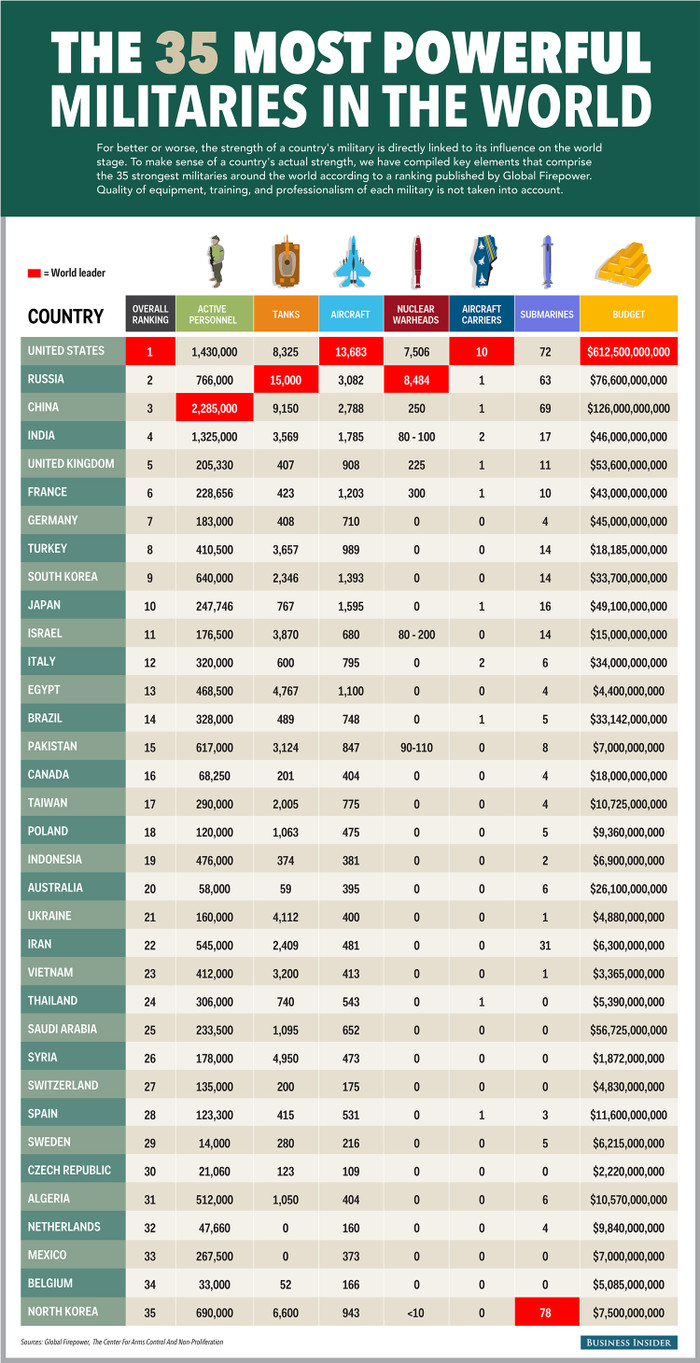Click the Overall Ranking column header
The height and width of the screenshot is (1363, 700).
[x=150, y=314]
